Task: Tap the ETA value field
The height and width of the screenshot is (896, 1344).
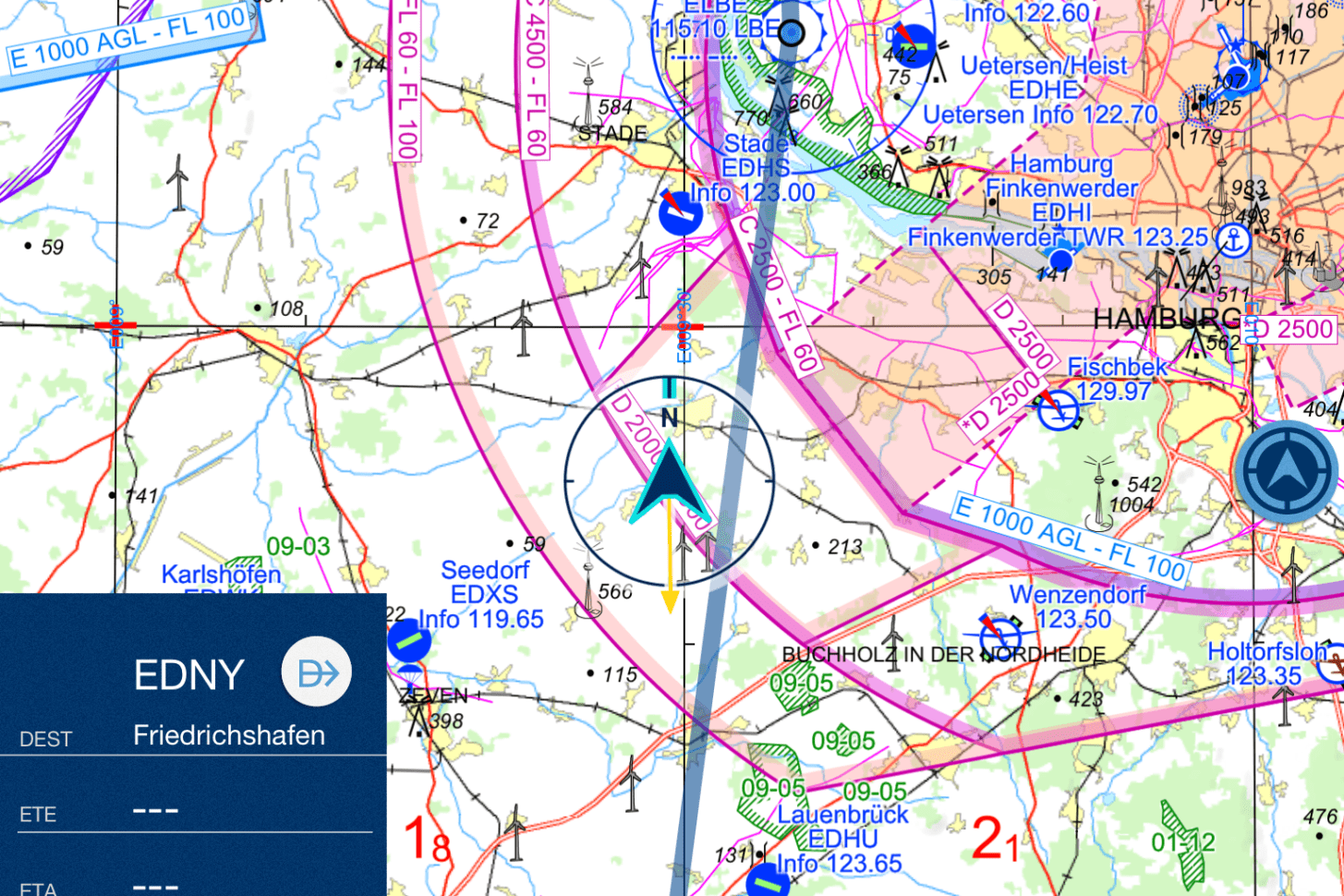Action: point(155,887)
